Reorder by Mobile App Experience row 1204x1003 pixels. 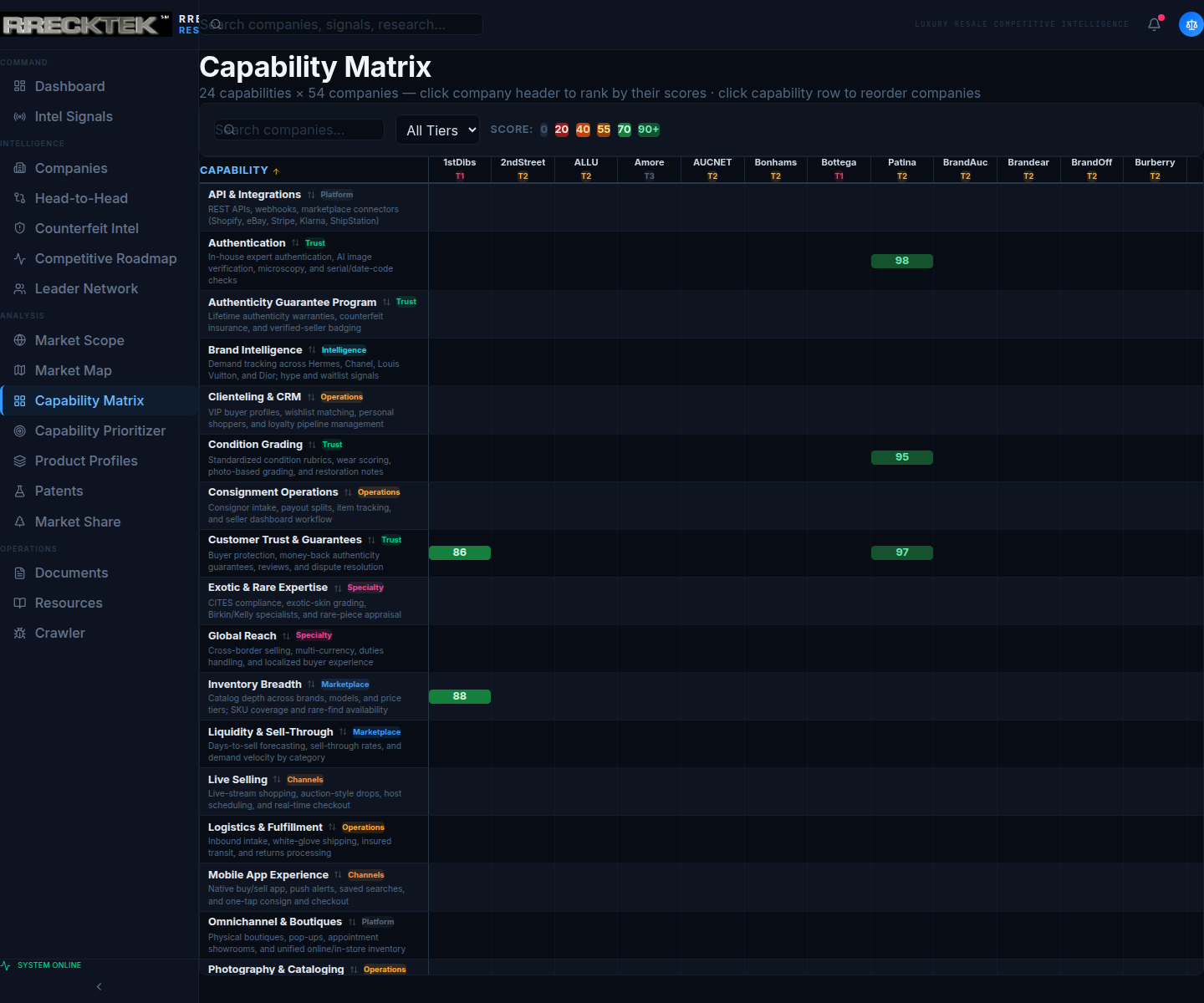[314, 888]
